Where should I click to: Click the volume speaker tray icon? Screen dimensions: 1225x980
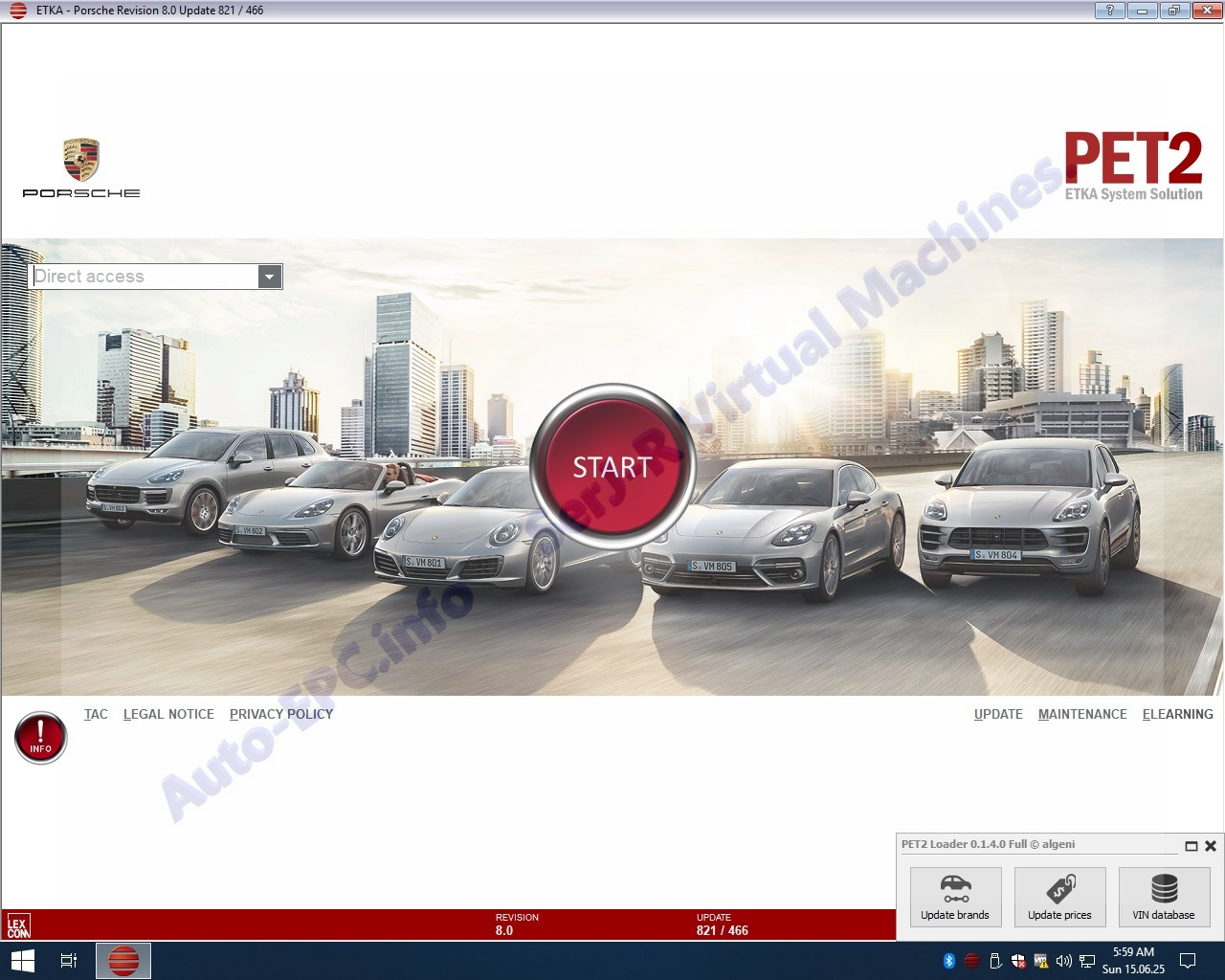pyautogui.click(x=1063, y=960)
